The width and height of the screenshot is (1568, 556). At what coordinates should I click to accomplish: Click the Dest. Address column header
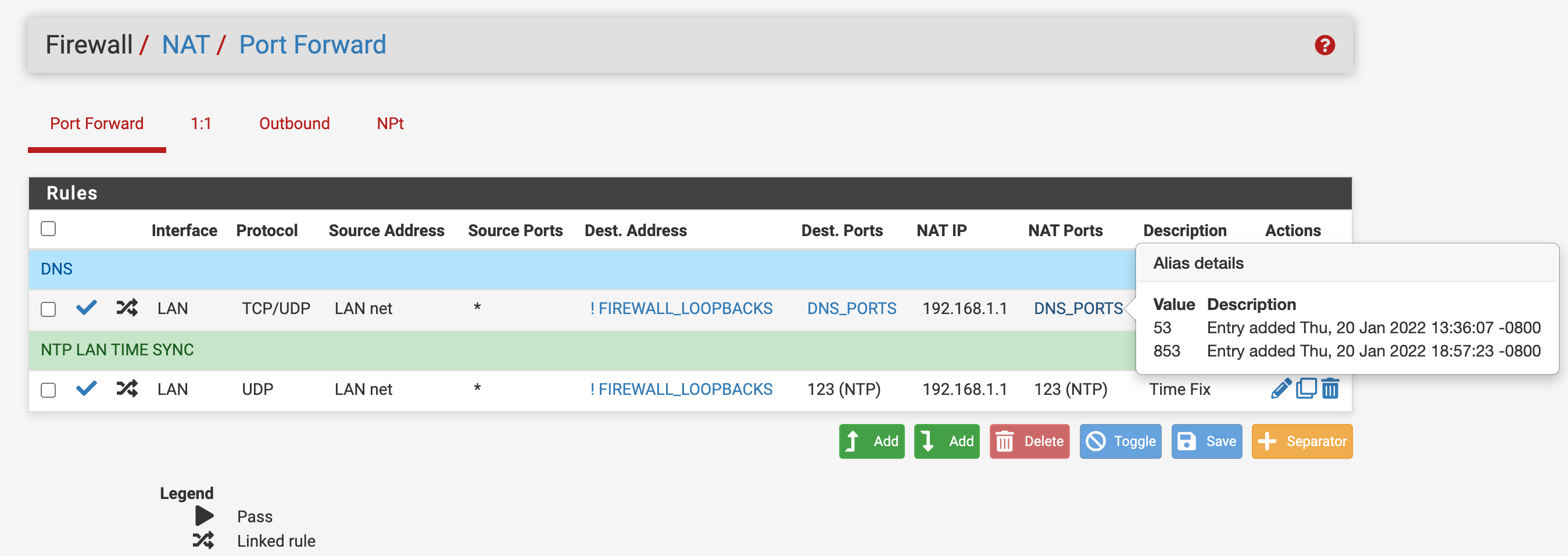point(635,230)
